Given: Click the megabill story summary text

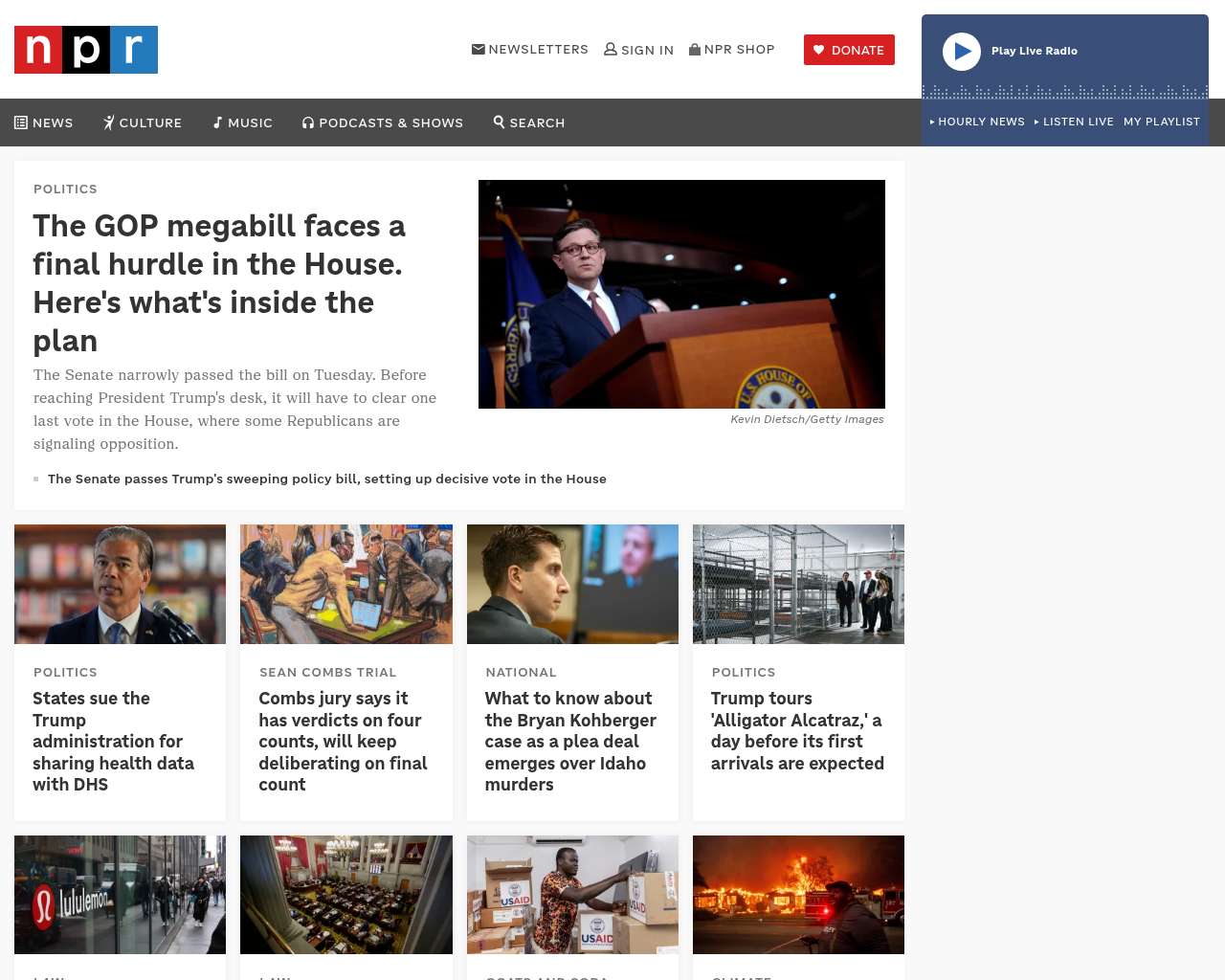Looking at the screenshot, I should (x=234, y=410).
